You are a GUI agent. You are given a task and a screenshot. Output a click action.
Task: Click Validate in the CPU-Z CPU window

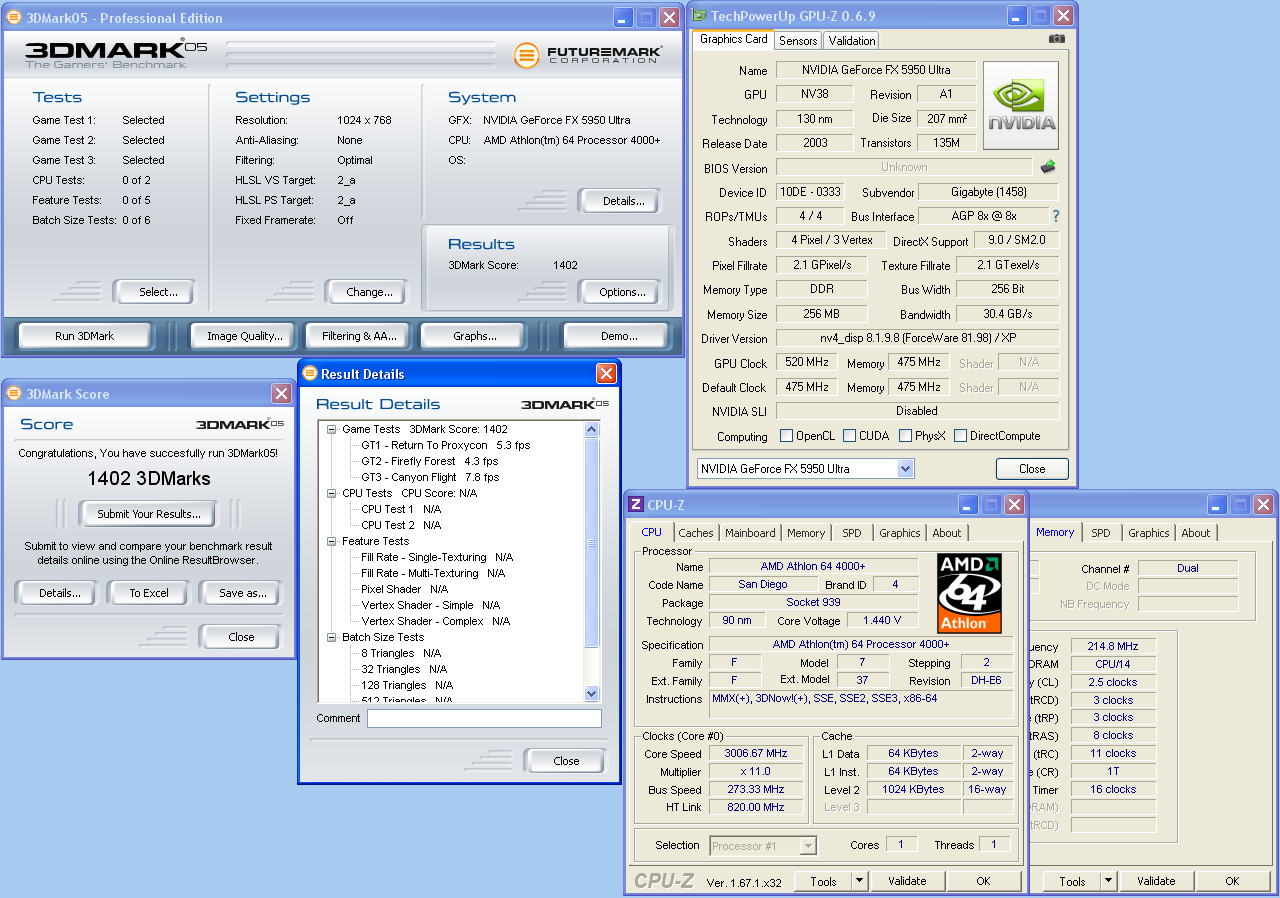point(907,881)
